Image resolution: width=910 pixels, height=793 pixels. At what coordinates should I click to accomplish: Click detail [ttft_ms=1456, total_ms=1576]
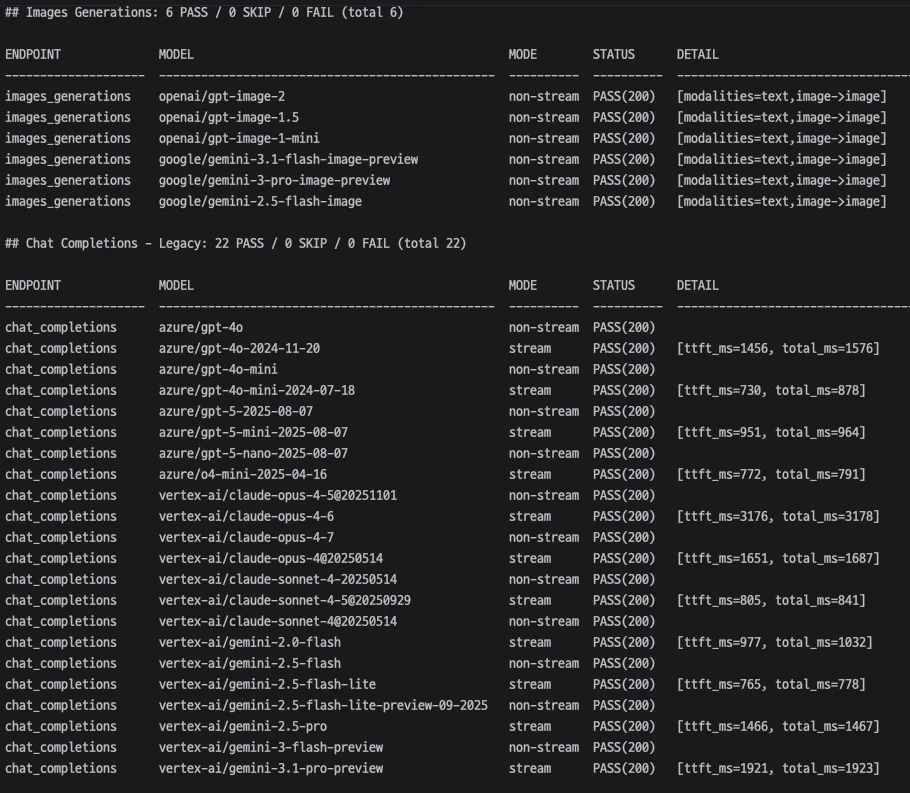(778, 348)
